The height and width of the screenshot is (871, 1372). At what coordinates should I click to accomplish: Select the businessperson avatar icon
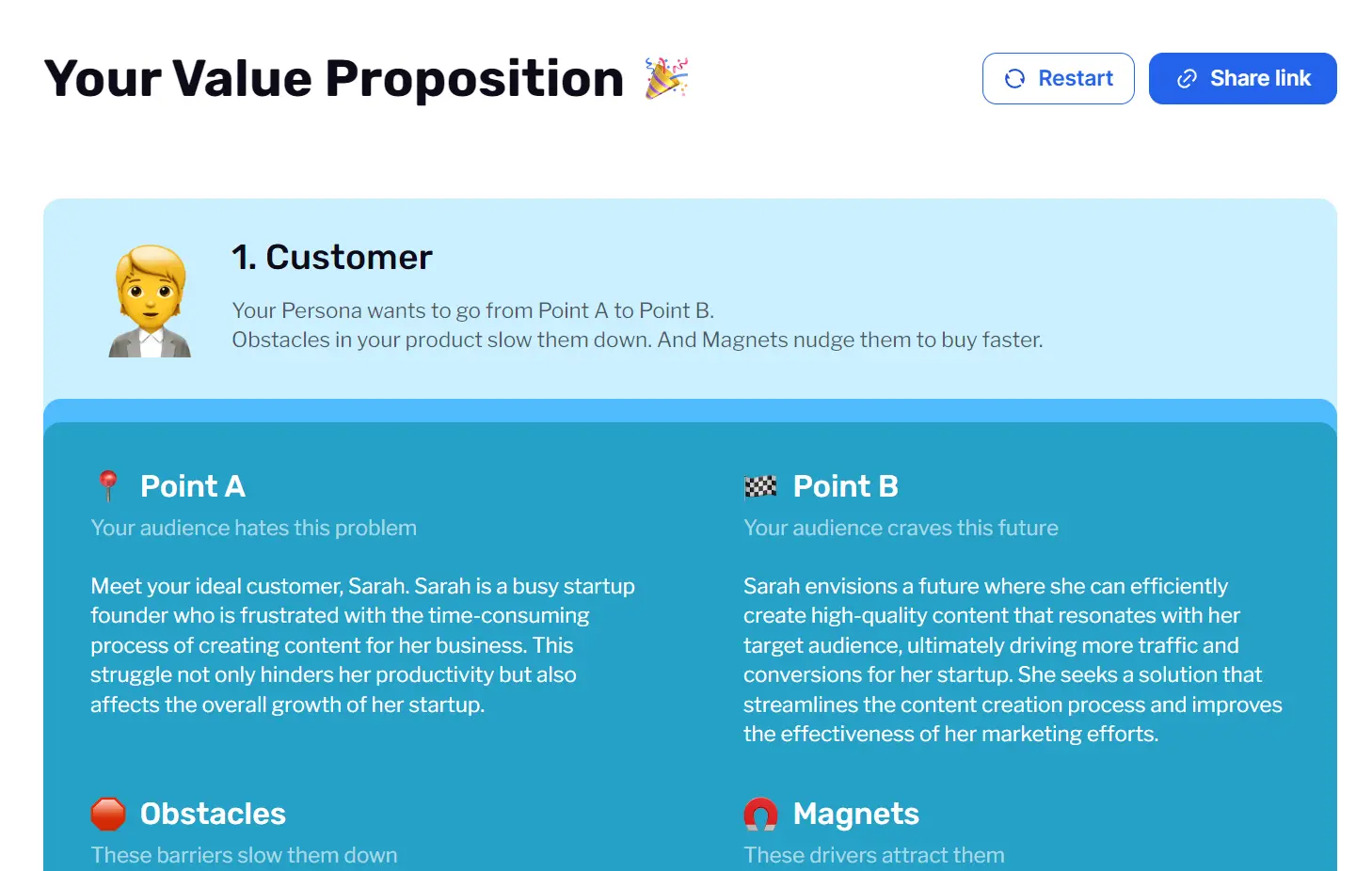(150, 299)
